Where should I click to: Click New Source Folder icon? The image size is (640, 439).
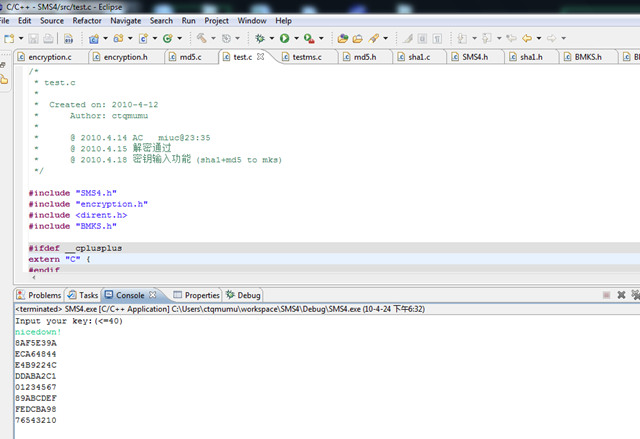pyautogui.click(x=118, y=38)
